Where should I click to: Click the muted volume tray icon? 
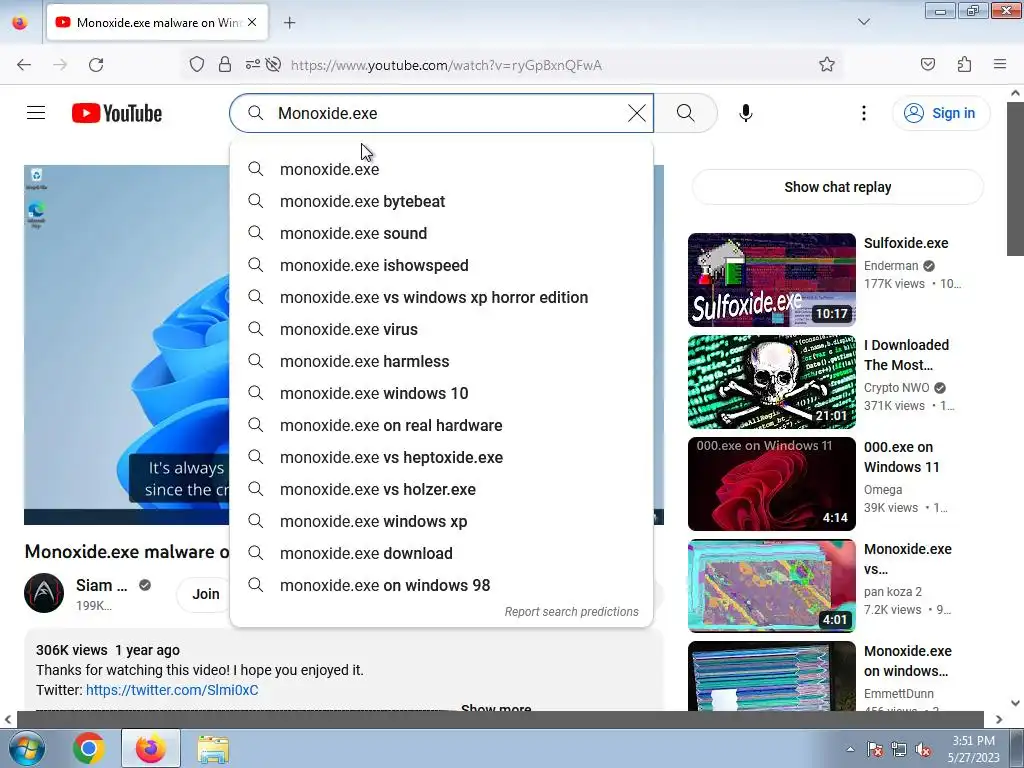click(x=923, y=749)
